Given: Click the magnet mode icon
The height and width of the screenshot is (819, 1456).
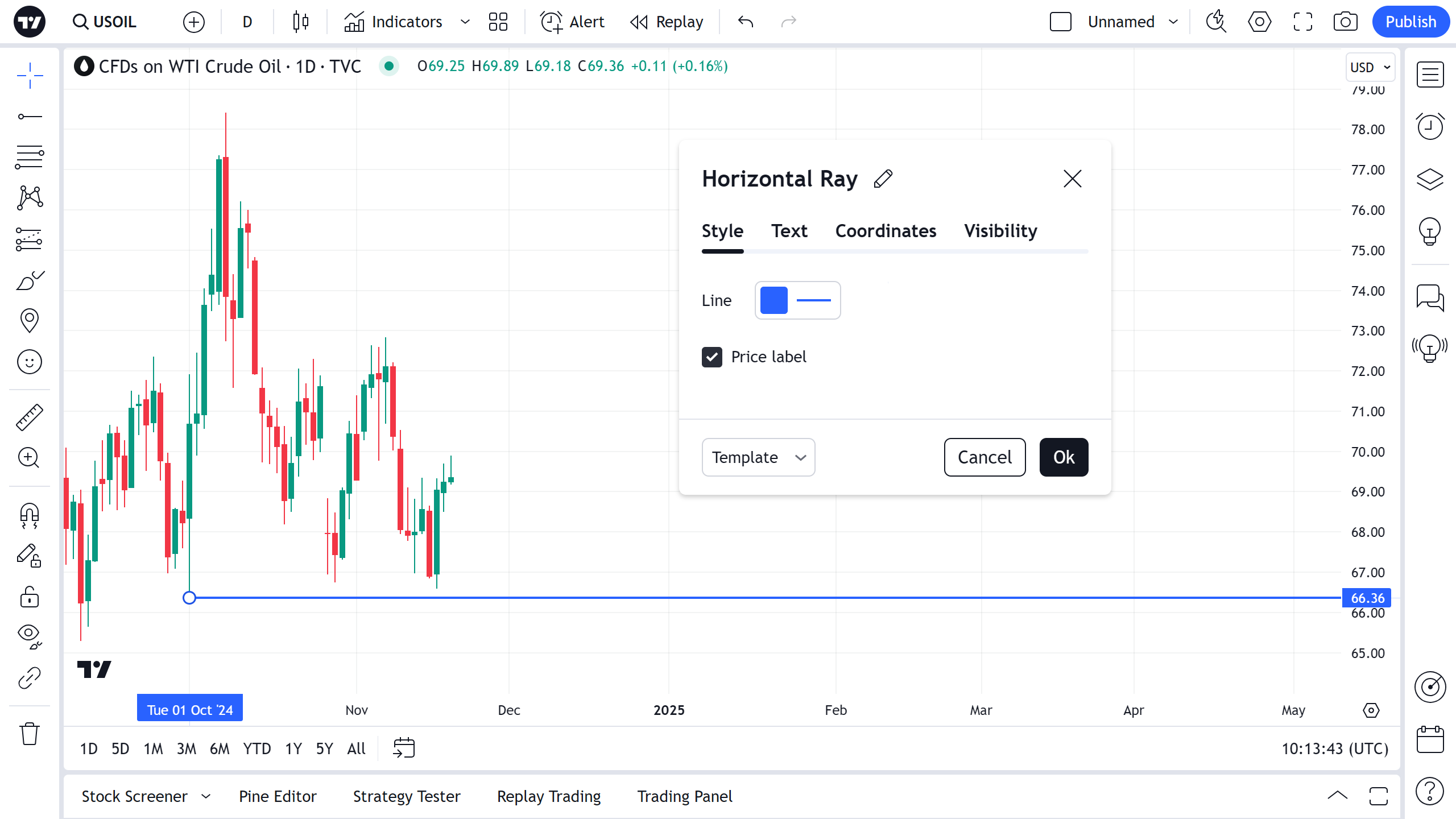Looking at the screenshot, I should point(29,516).
